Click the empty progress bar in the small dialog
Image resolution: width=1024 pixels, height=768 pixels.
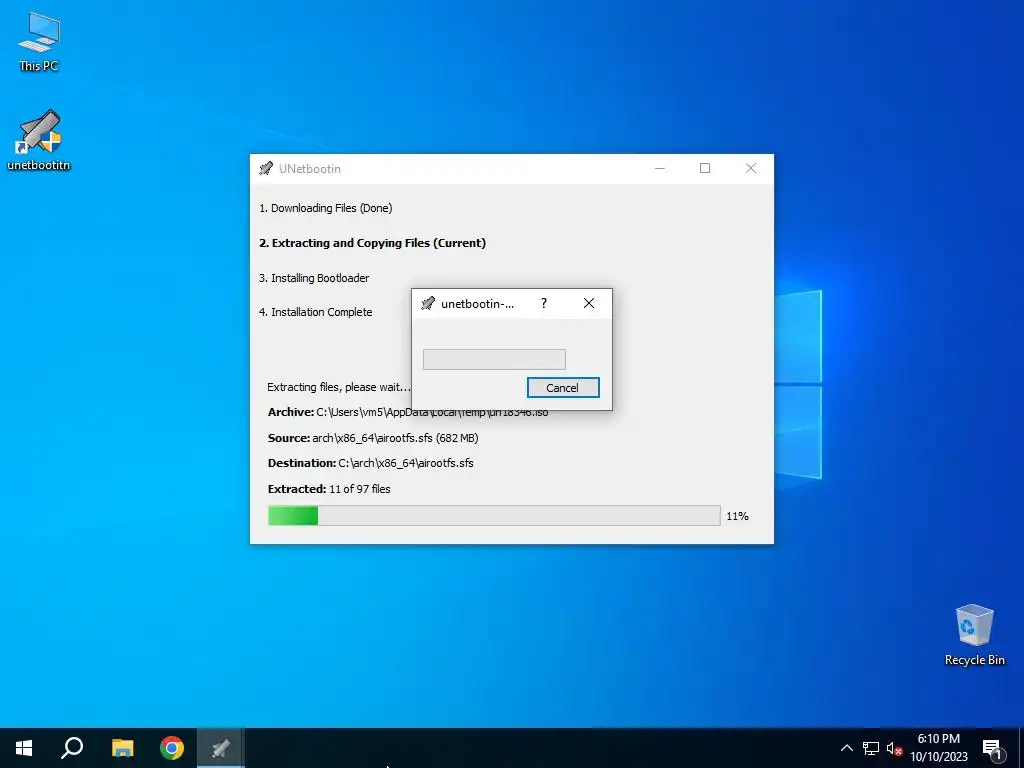(494, 359)
